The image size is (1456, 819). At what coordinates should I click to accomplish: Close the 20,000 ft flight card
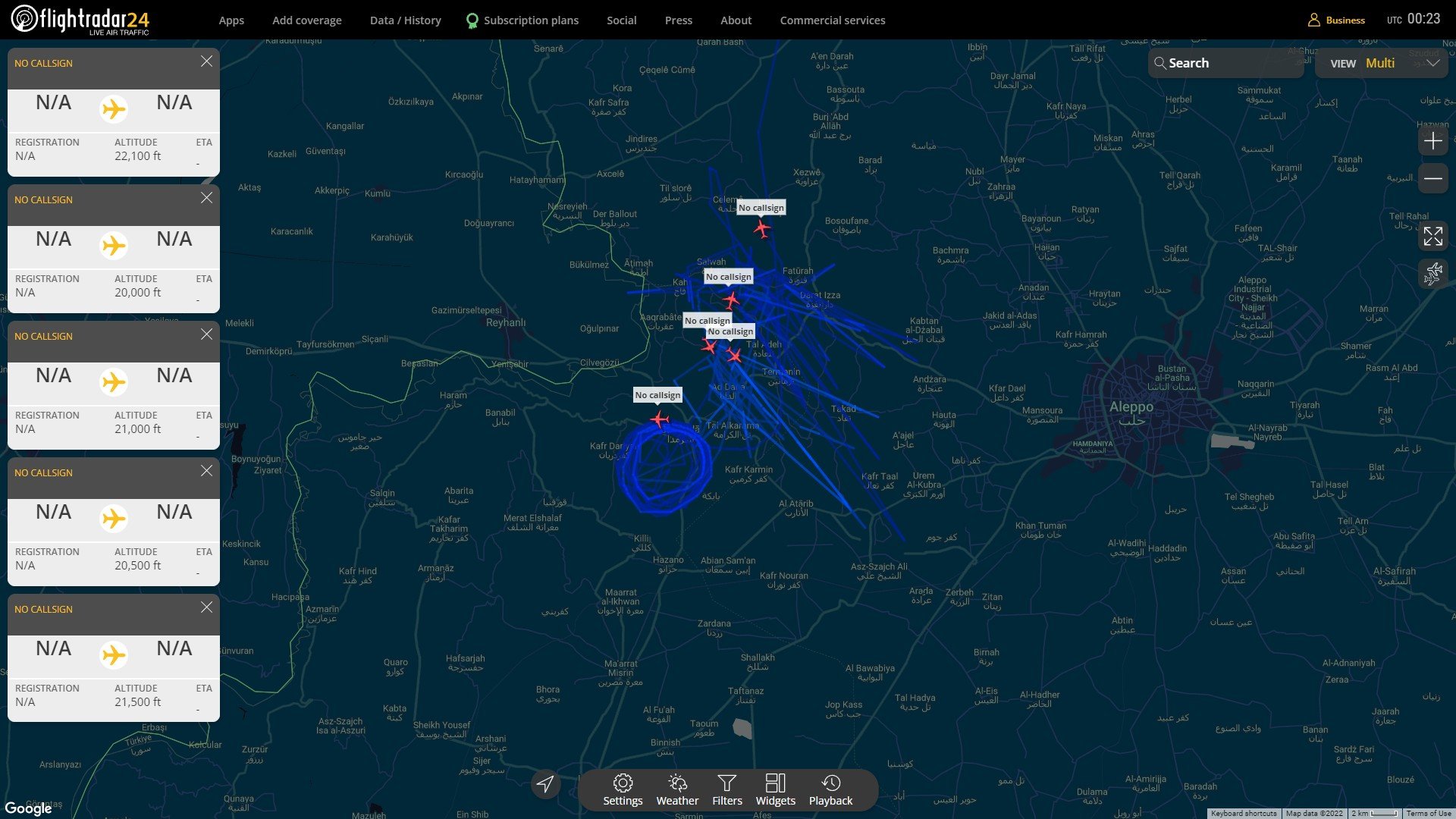pos(206,198)
